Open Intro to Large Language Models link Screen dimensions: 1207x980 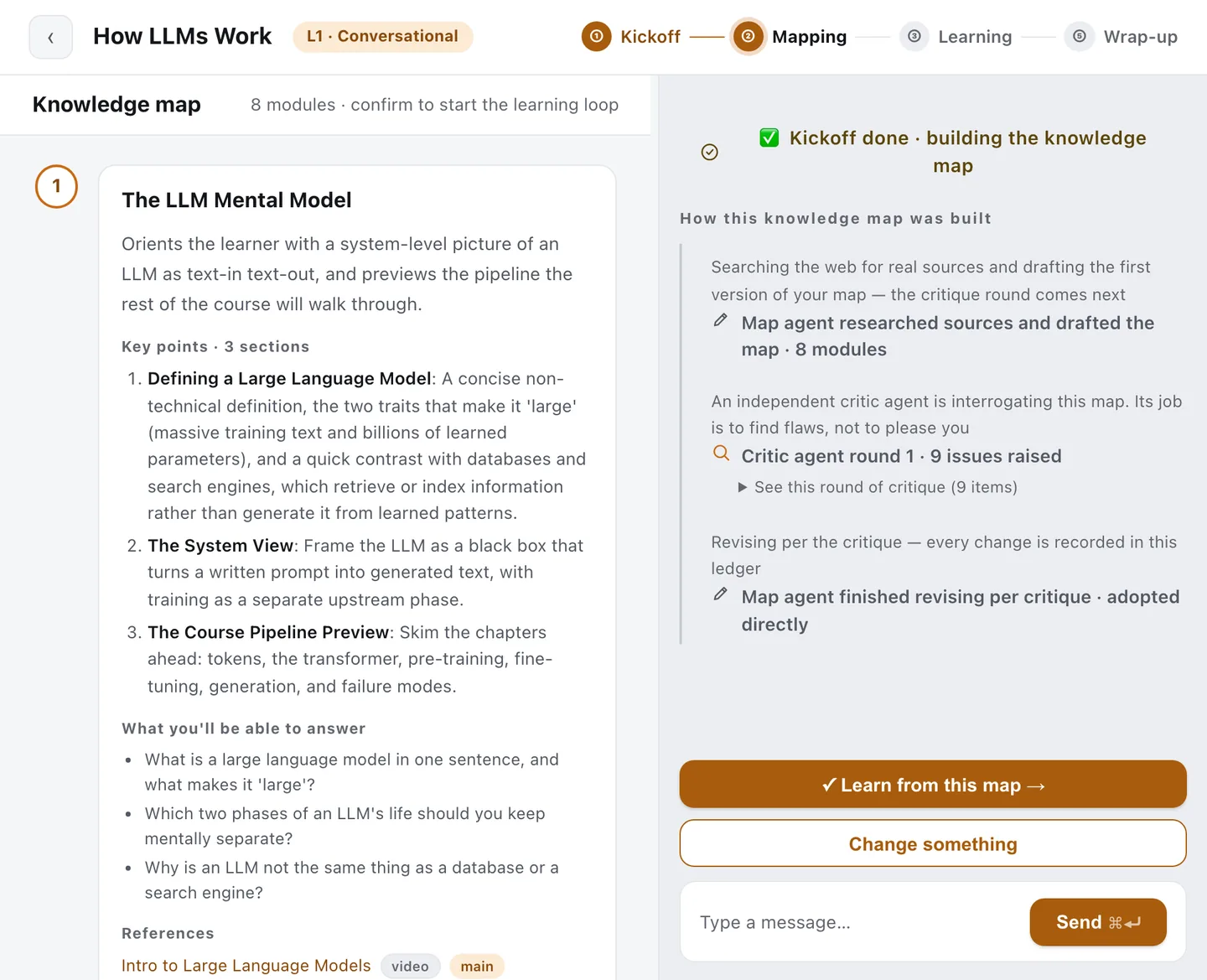(246, 966)
